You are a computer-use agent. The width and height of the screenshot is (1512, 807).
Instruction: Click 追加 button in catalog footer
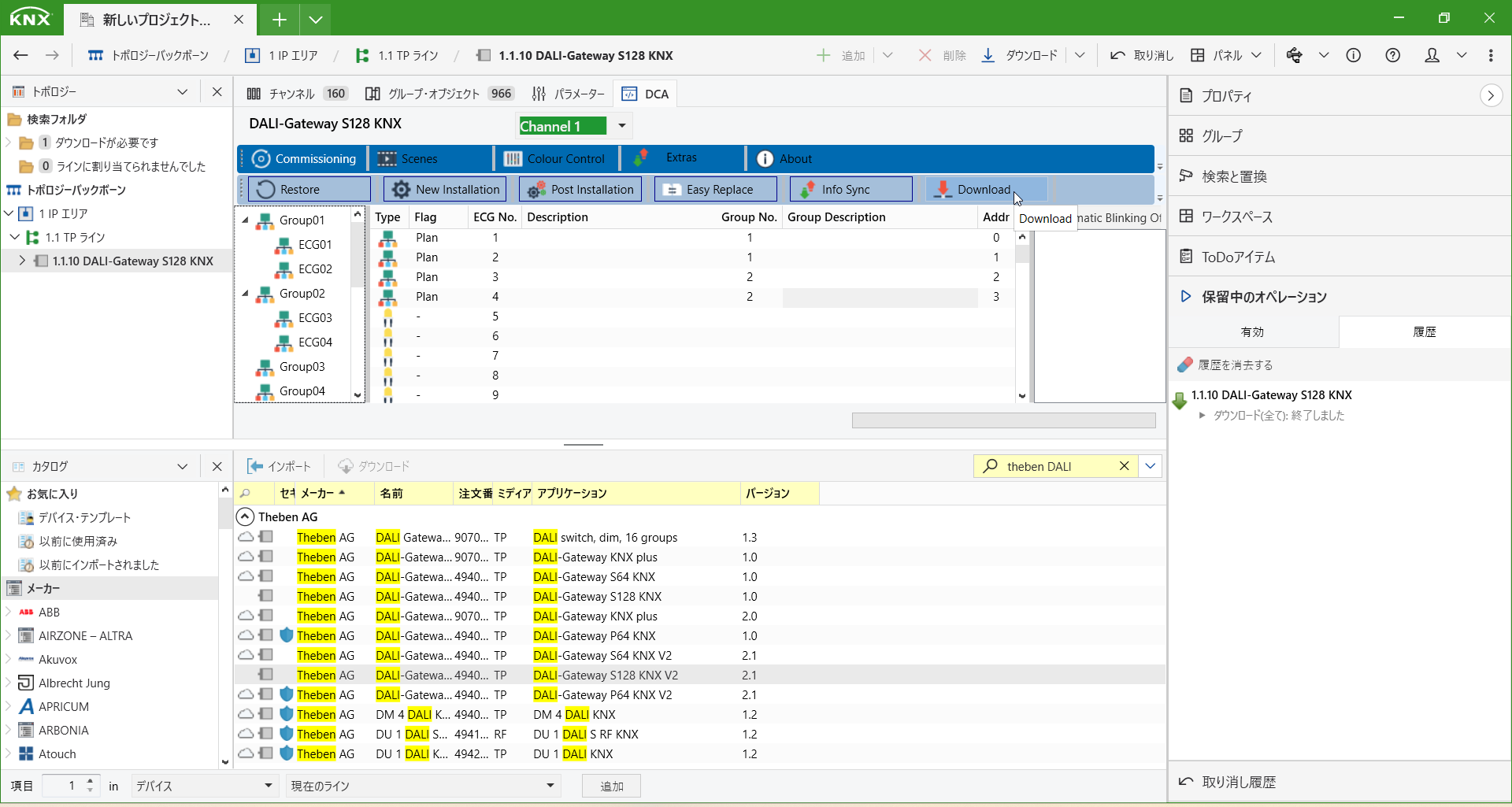coord(611,786)
